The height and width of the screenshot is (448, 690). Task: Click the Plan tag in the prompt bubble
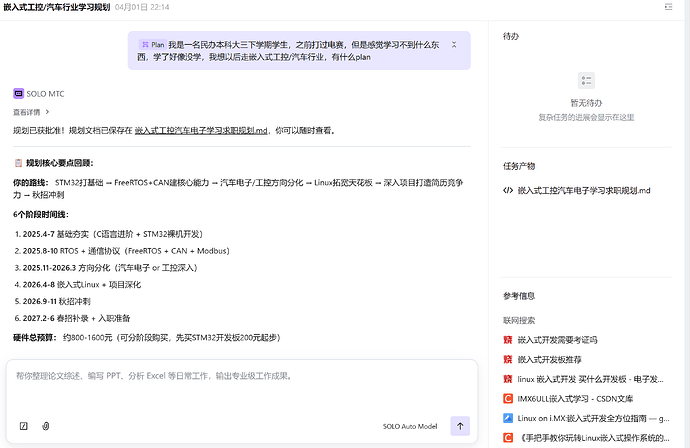[152, 45]
